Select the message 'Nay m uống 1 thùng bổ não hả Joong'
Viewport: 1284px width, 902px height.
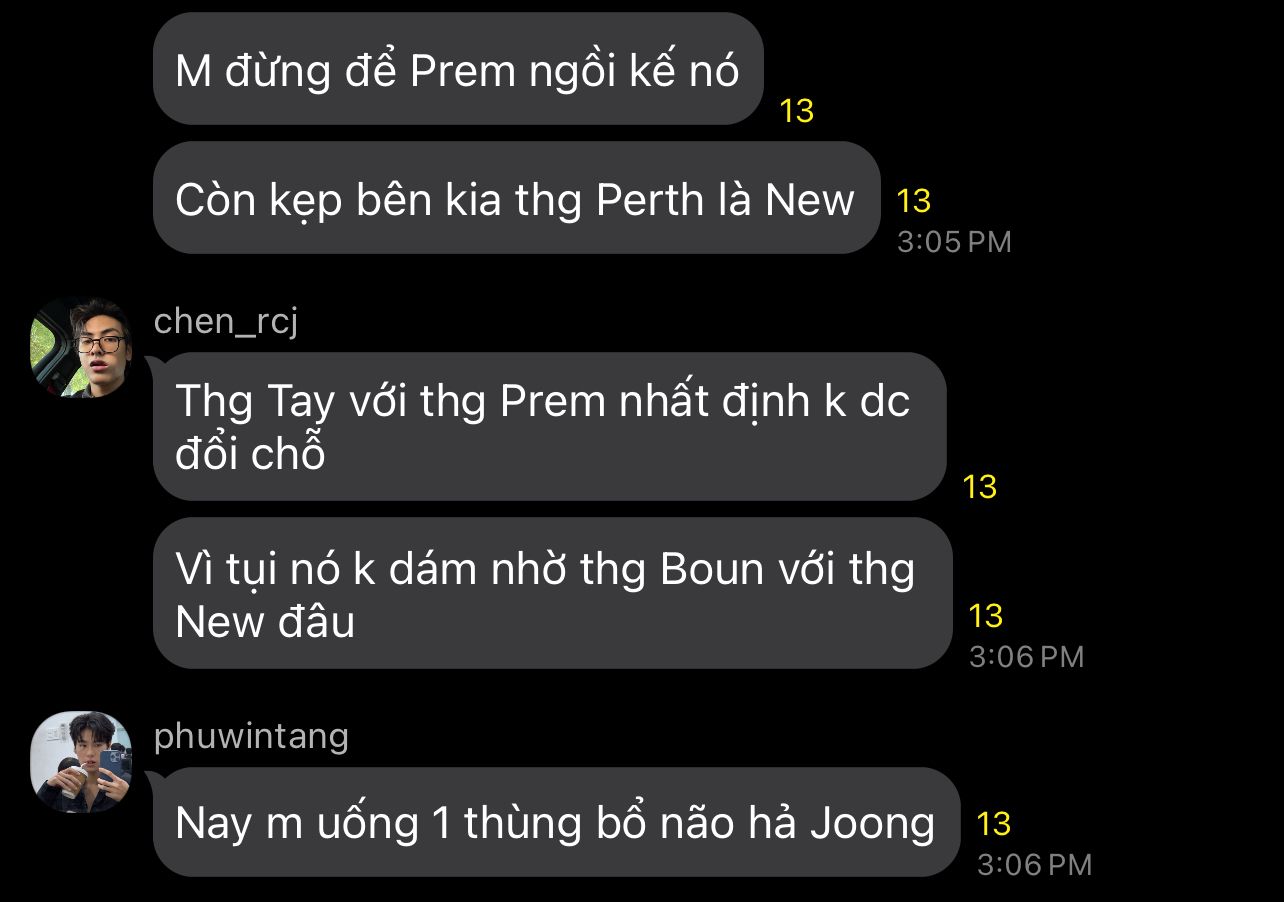click(556, 822)
